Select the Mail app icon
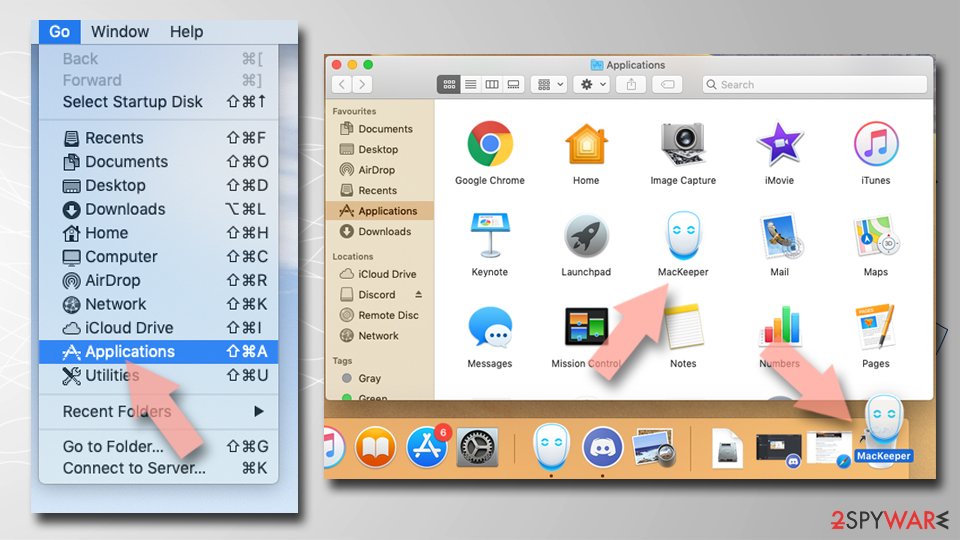 click(x=779, y=236)
